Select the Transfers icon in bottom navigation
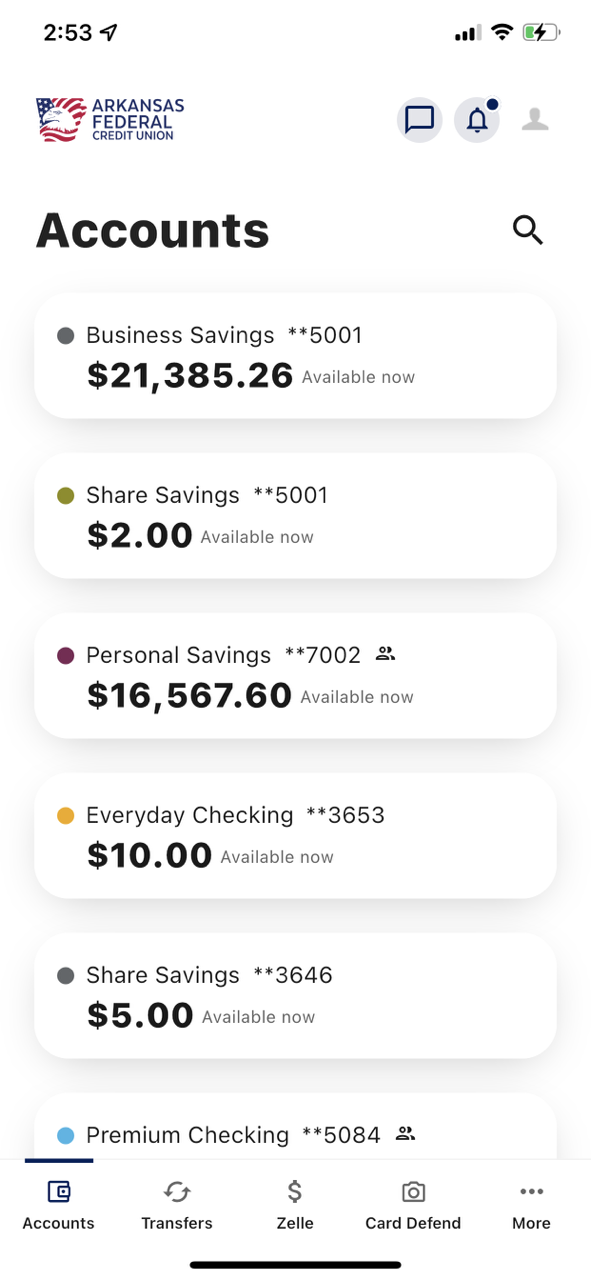The image size is (591, 1280). point(177,1192)
